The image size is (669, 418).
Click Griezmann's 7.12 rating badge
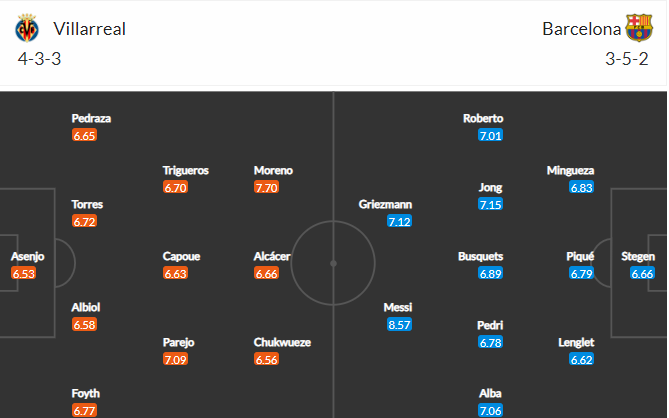click(x=399, y=221)
